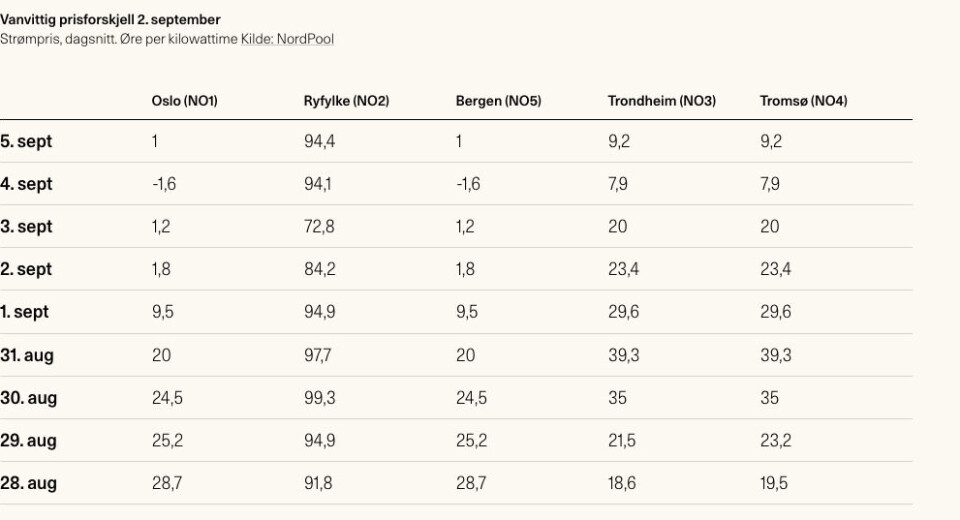Select the 4. sept row label
The height and width of the screenshot is (520, 960).
click(26, 184)
